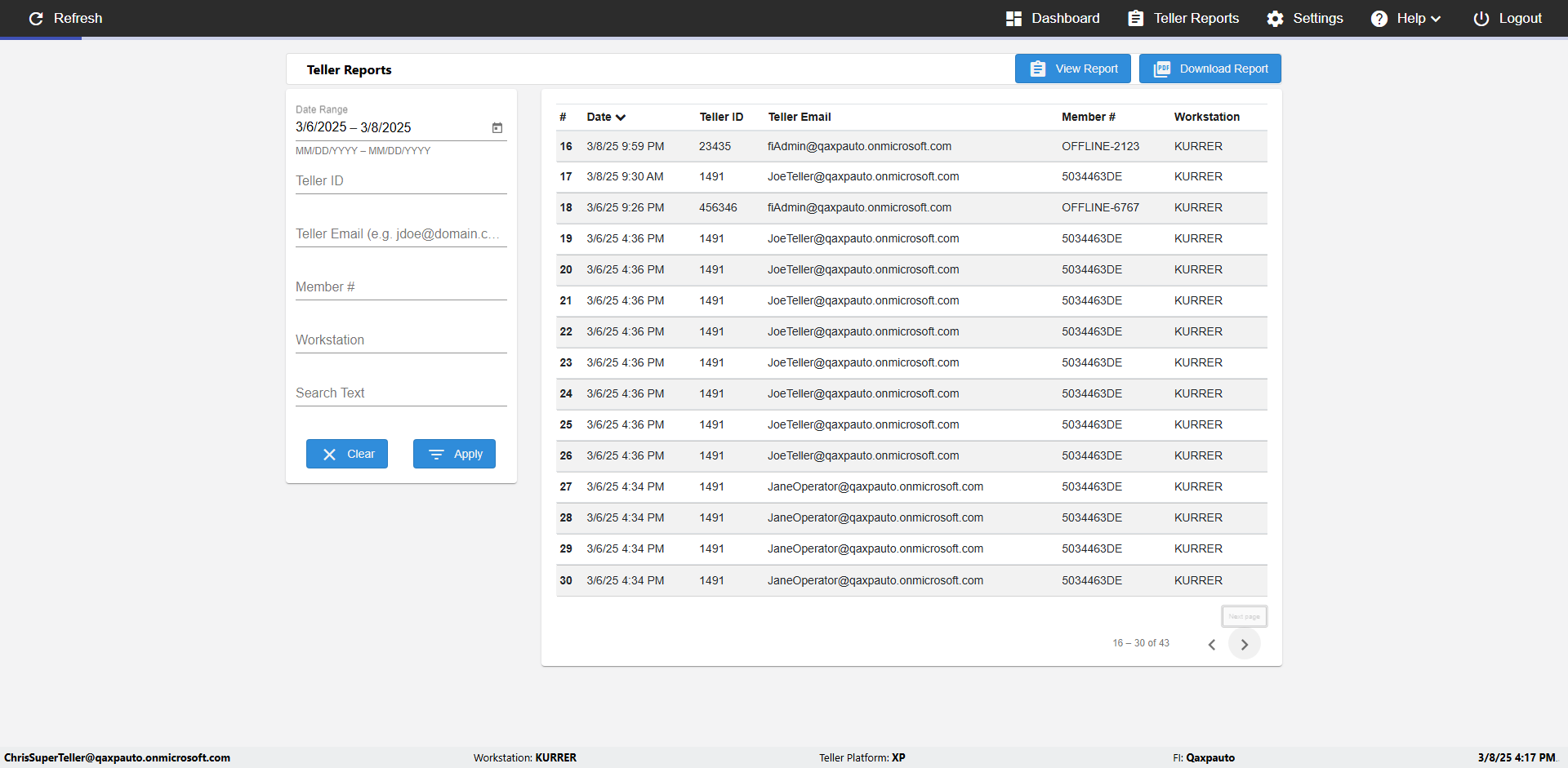Screen dimensions: 1568x768
Task: Click the Download Report PDF button
Action: [1210, 69]
